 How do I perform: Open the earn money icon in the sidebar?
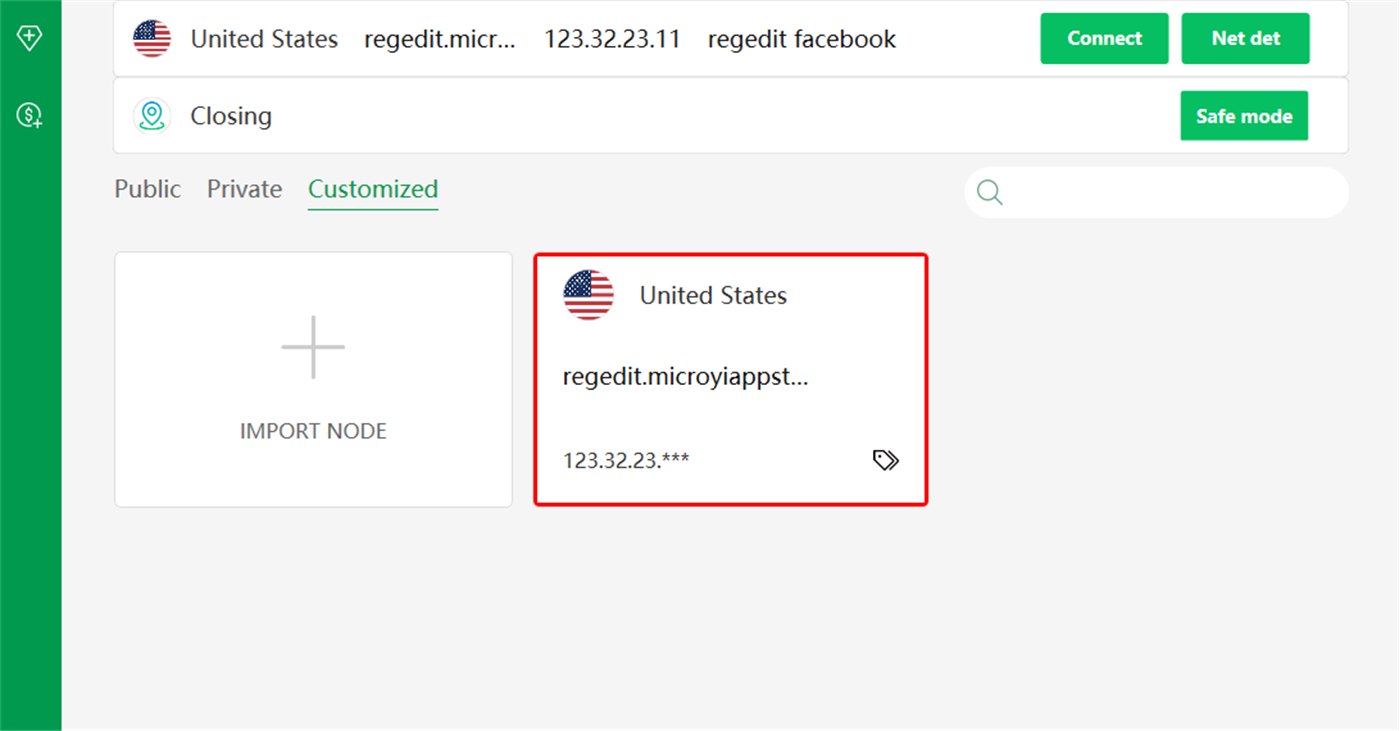click(x=30, y=115)
